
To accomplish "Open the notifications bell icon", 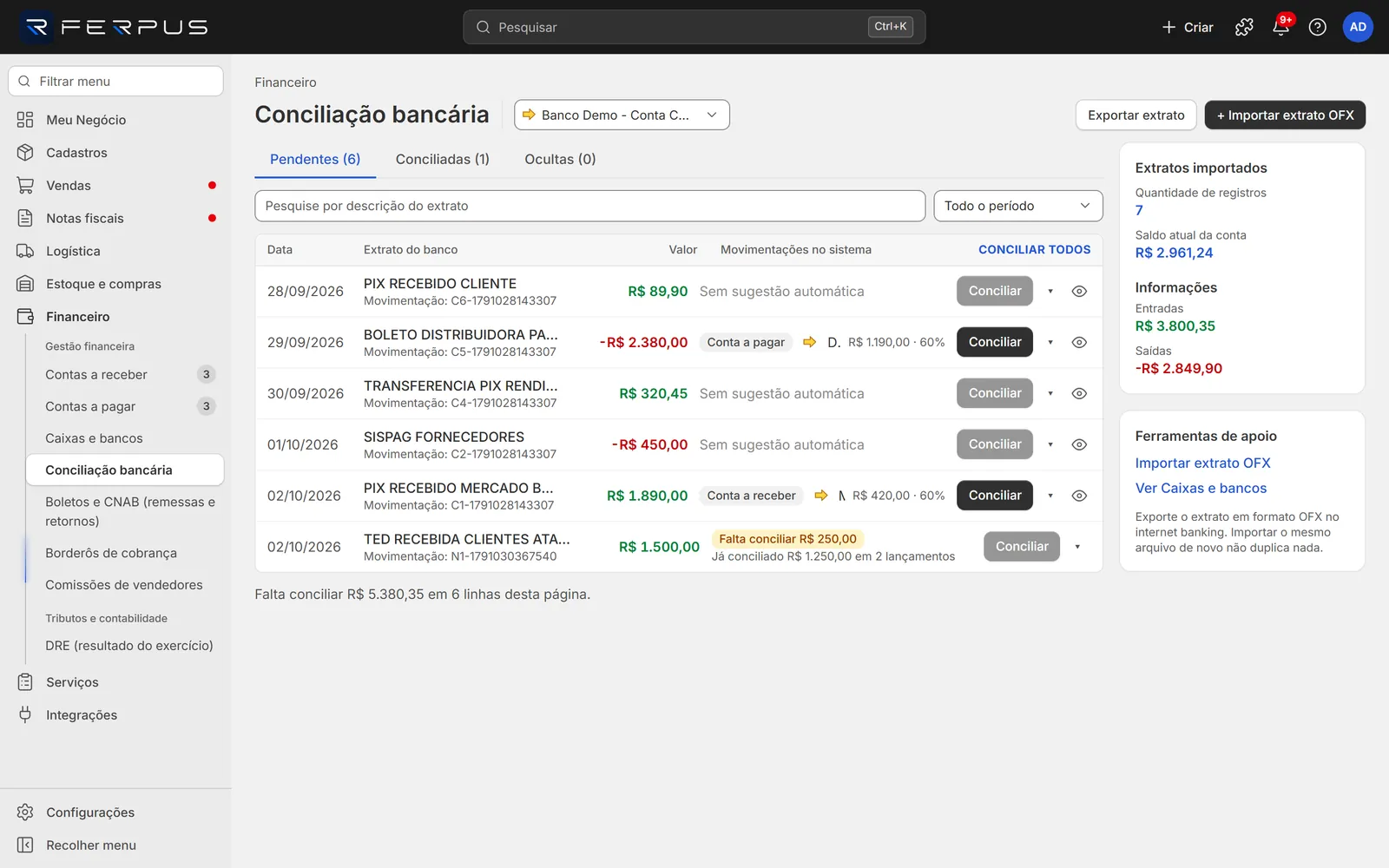I will click(x=1280, y=27).
